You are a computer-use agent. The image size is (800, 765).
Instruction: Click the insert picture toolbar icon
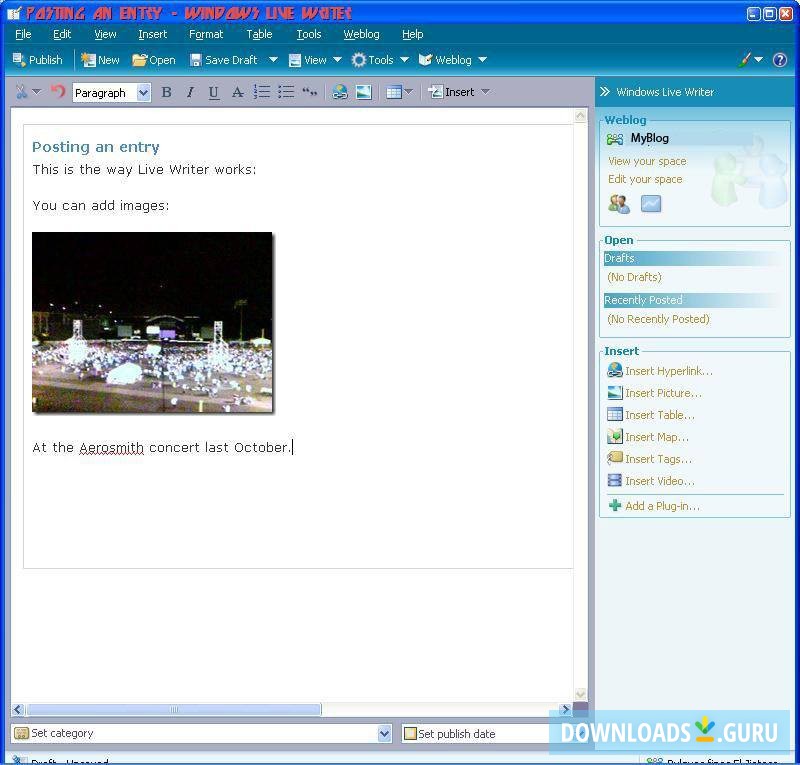pos(364,92)
